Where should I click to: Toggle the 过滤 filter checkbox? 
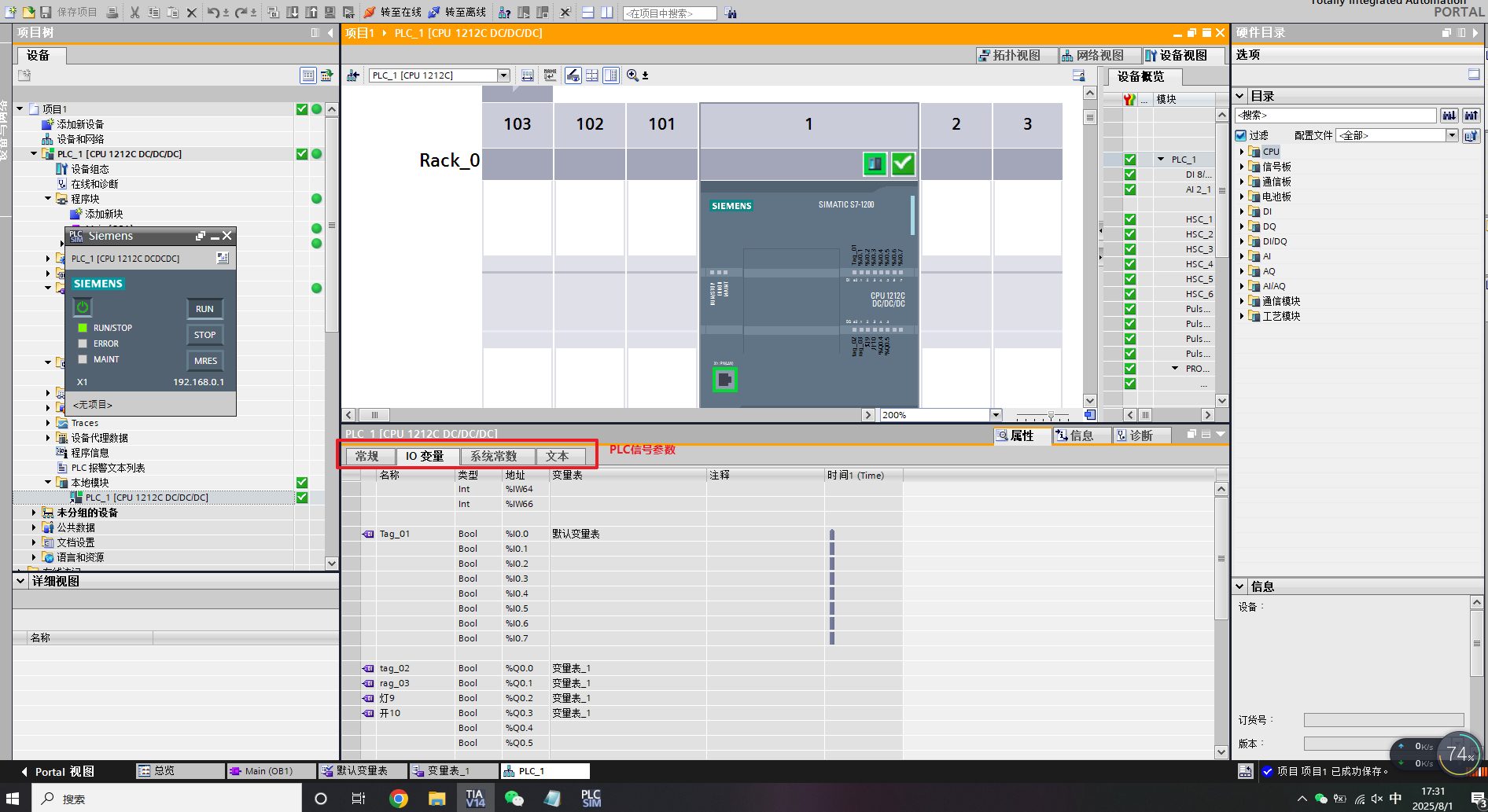1241,135
